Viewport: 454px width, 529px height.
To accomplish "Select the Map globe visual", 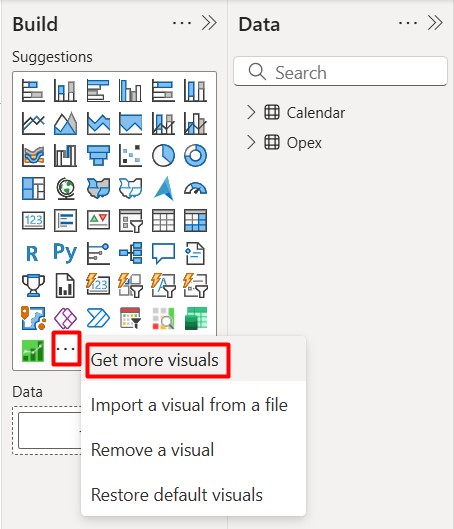I will (x=65, y=188).
